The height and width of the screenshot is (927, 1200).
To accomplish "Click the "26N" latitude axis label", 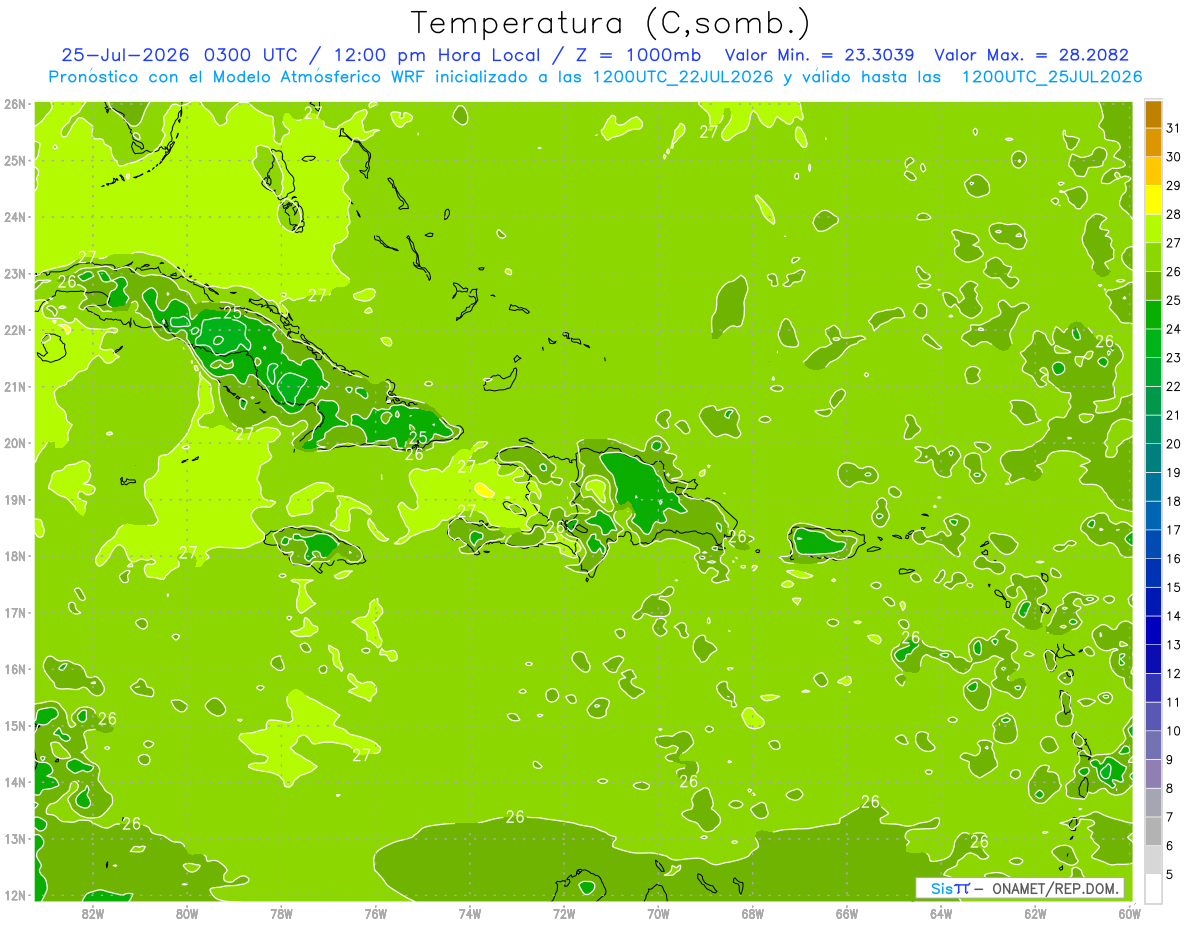I will point(14,104).
